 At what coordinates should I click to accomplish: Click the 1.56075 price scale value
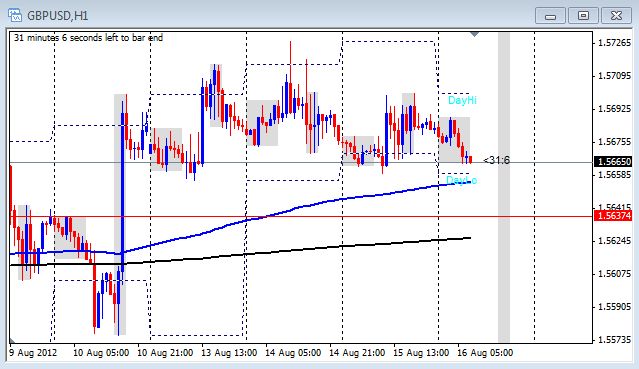(614, 274)
